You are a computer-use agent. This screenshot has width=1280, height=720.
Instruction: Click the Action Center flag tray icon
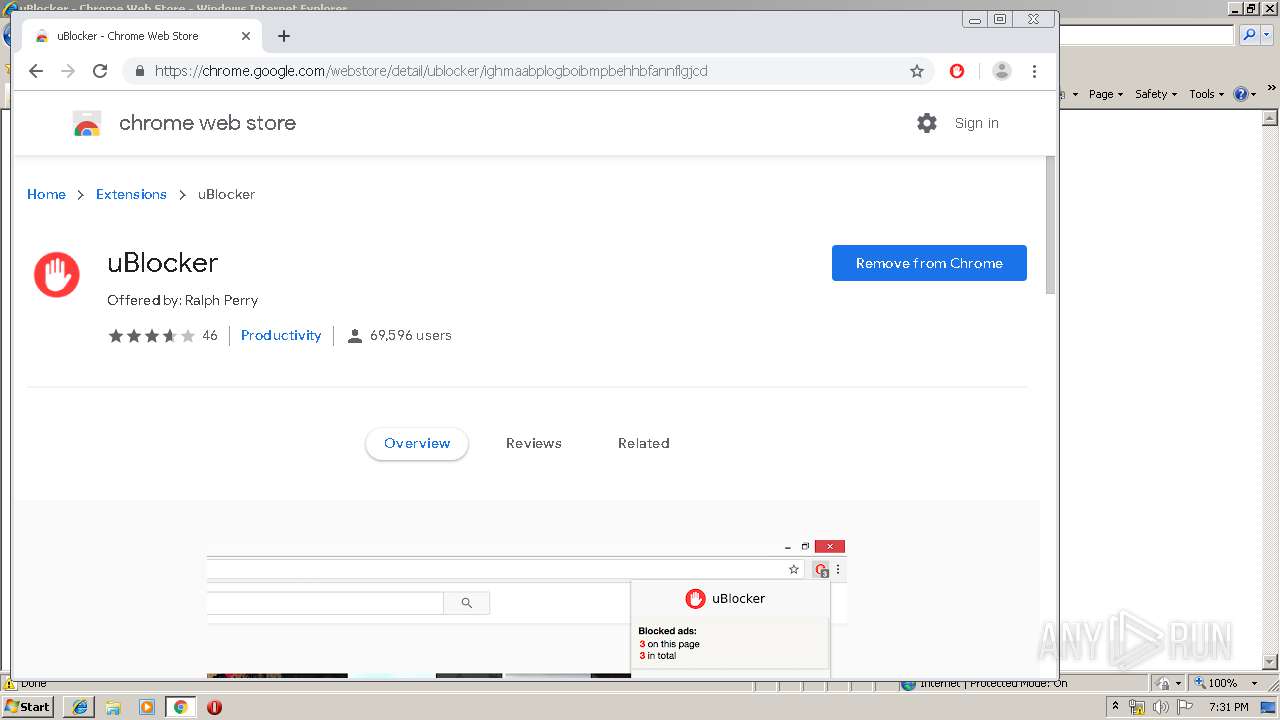tap(1185, 707)
